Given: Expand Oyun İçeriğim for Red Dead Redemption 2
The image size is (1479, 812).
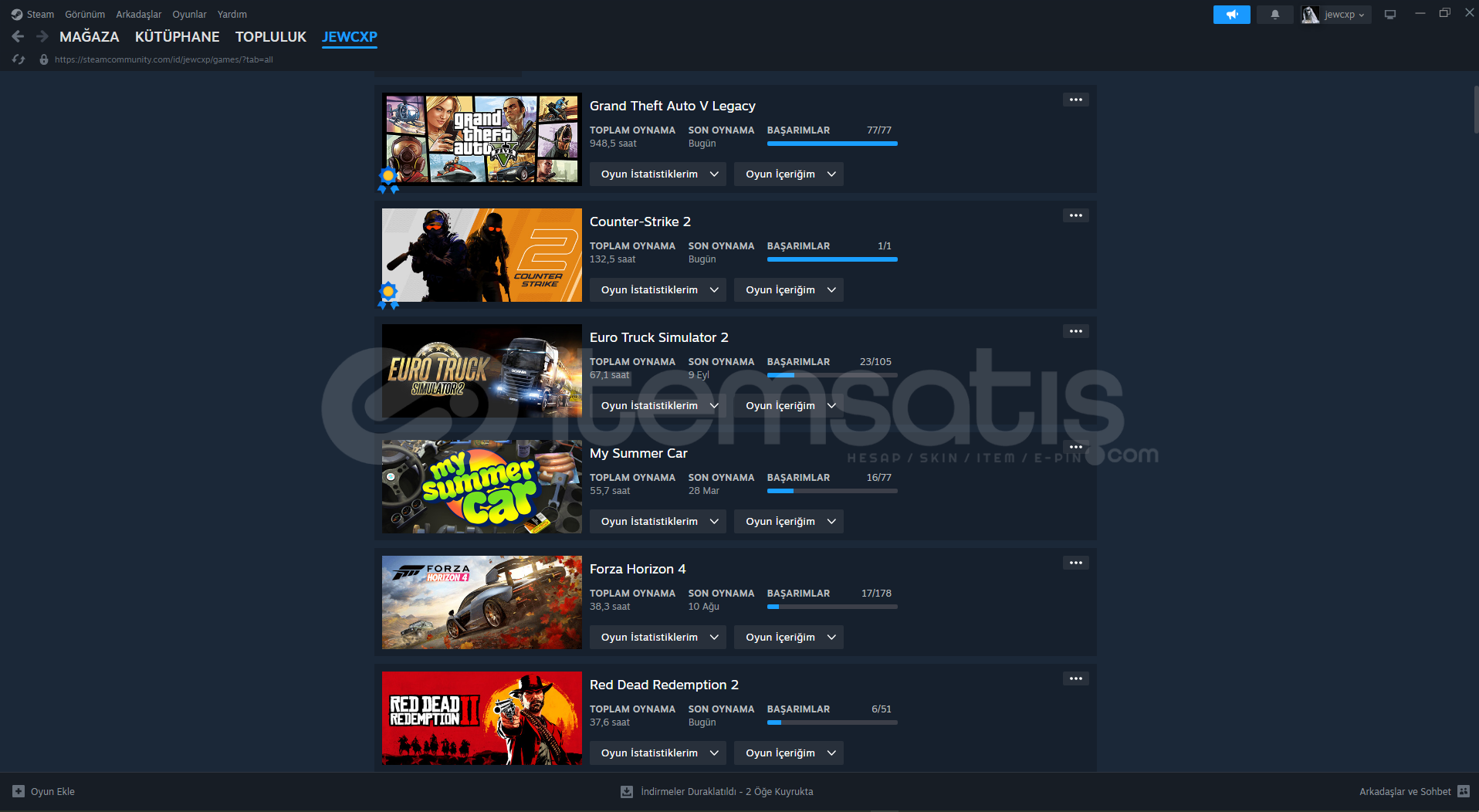Looking at the screenshot, I should pos(789,753).
